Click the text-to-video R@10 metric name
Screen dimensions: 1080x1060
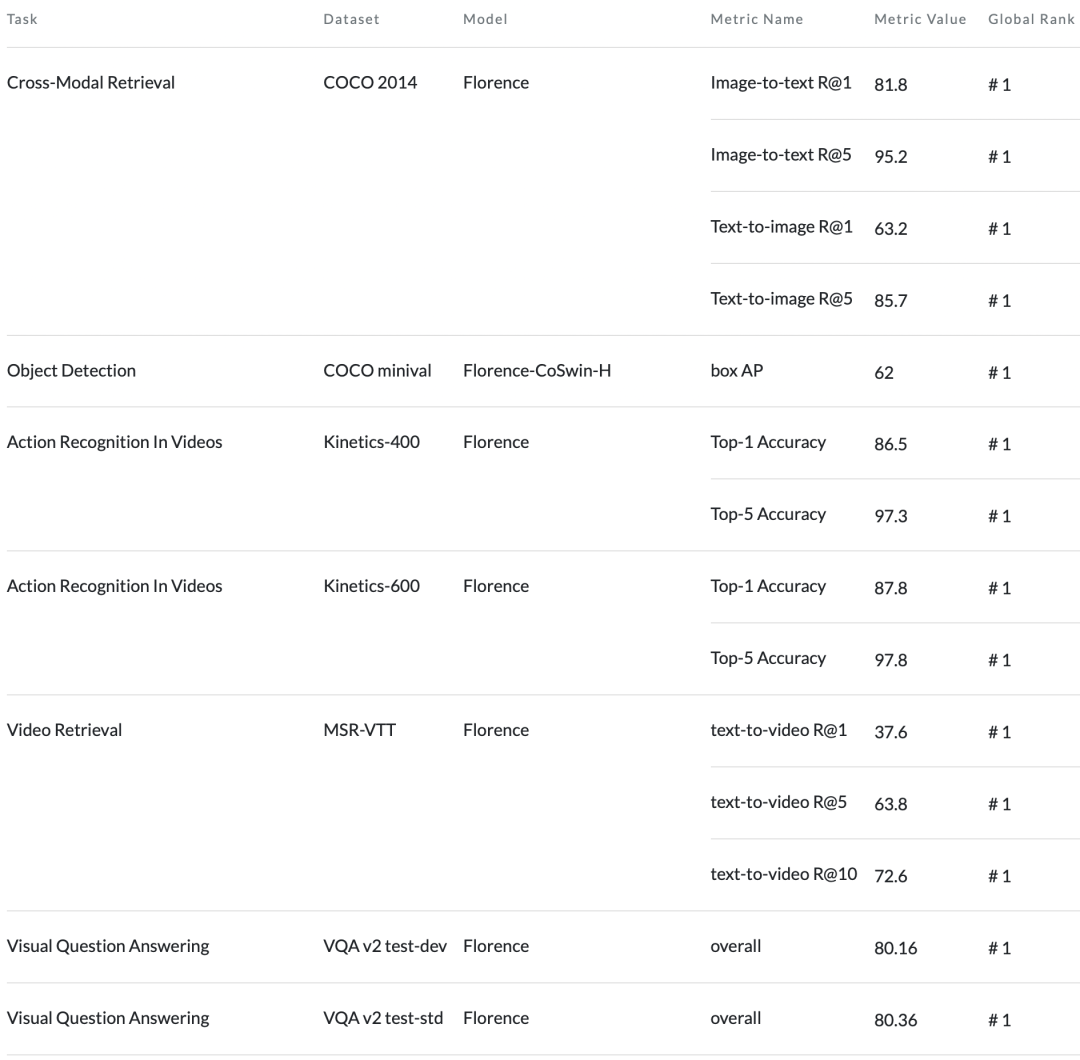click(783, 875)
